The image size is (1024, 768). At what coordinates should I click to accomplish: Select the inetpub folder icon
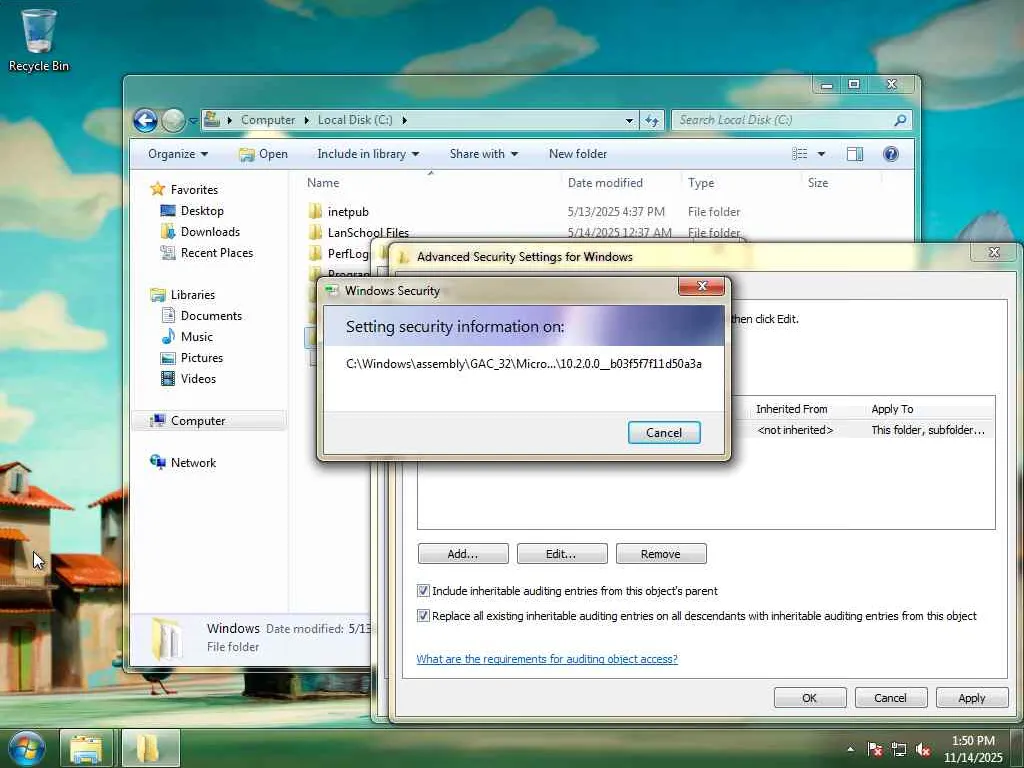(x=315, y=211)
